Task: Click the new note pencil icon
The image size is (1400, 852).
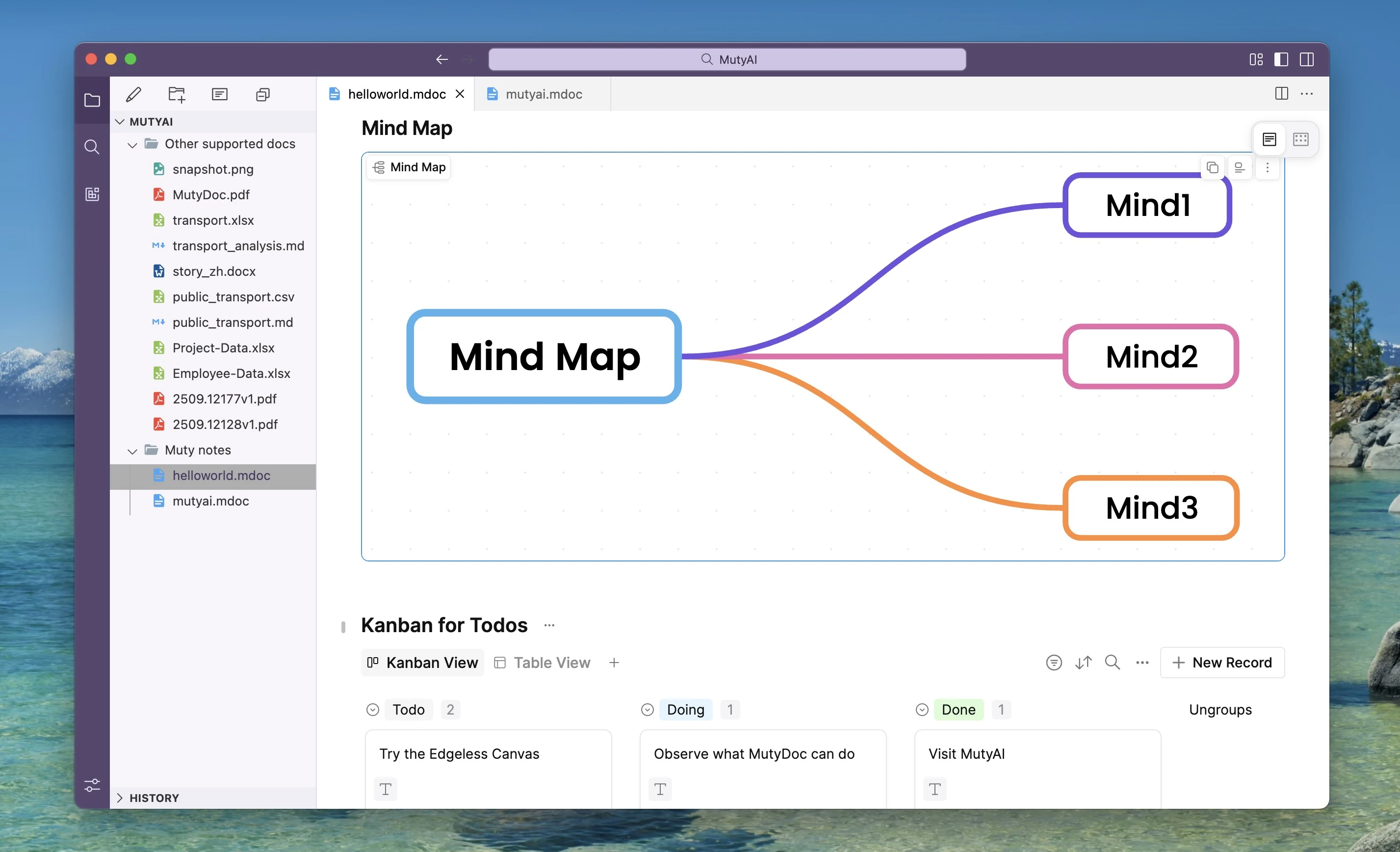Action: 133,94
